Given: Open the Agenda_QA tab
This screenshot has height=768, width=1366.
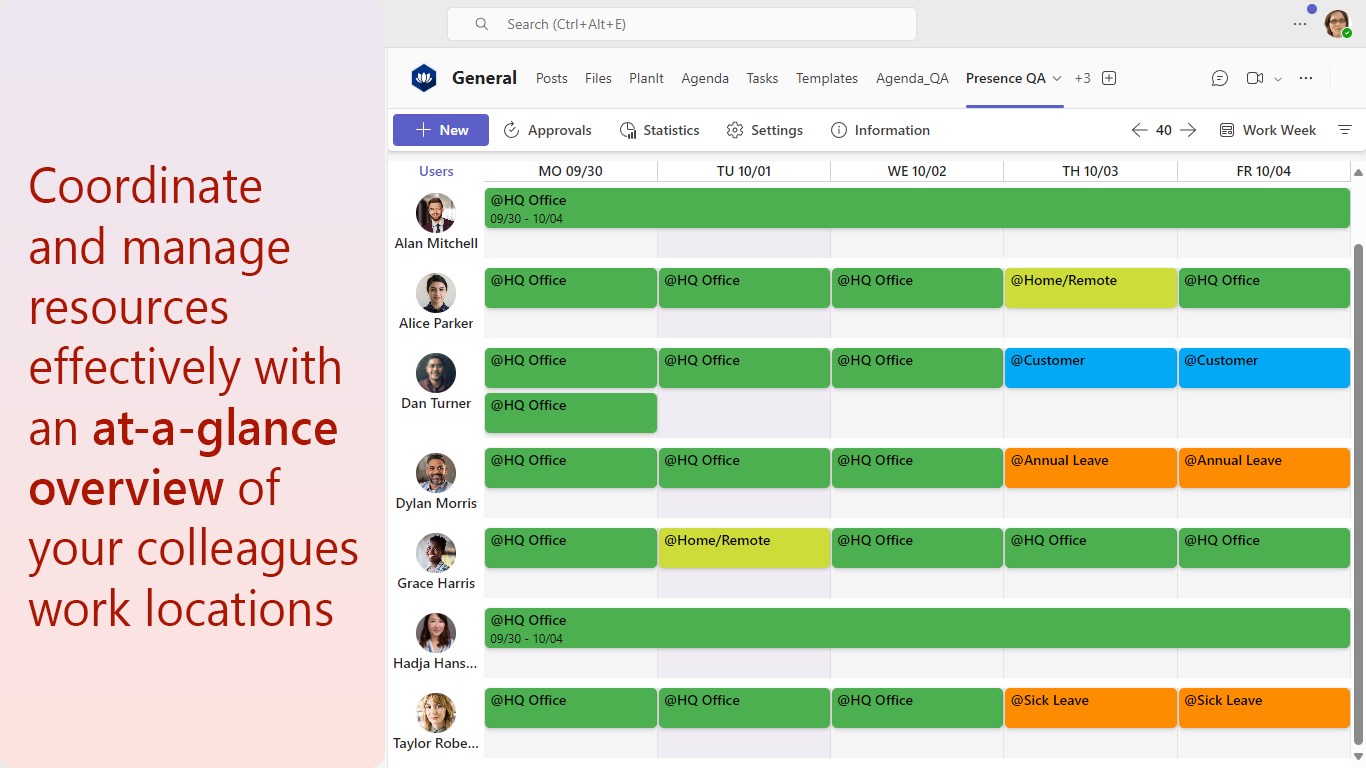Looking at the screenshot, I should coord(912,78).
